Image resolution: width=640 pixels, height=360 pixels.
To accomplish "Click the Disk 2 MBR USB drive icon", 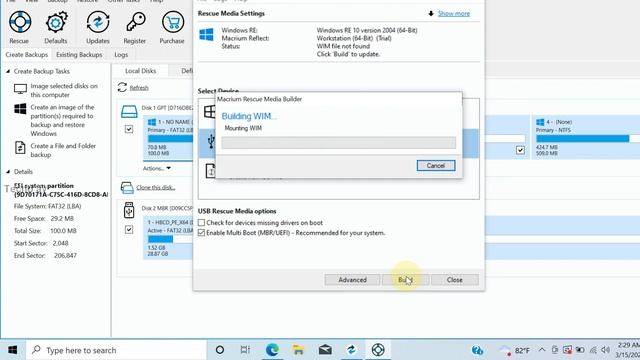I will (x=129, y=210).
